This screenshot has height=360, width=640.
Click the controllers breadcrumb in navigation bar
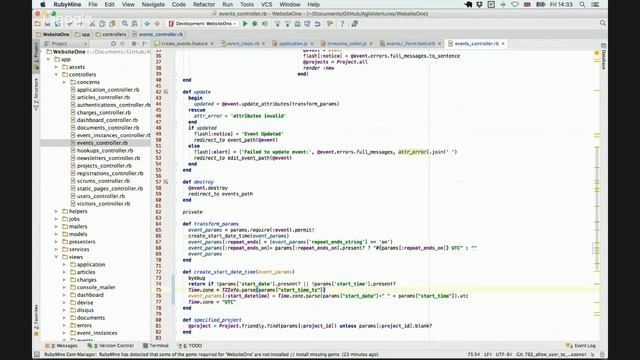tap(111, 34)
